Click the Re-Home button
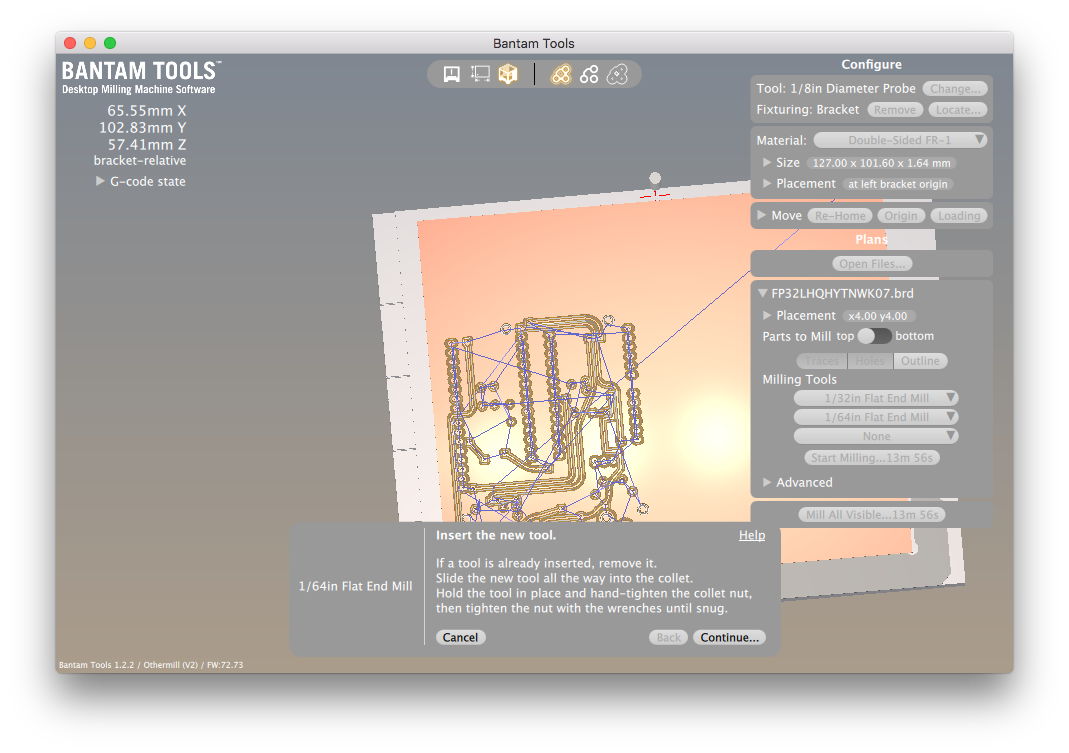The height and width of the screenshot is (753, 1069). (x=840, y=216)
